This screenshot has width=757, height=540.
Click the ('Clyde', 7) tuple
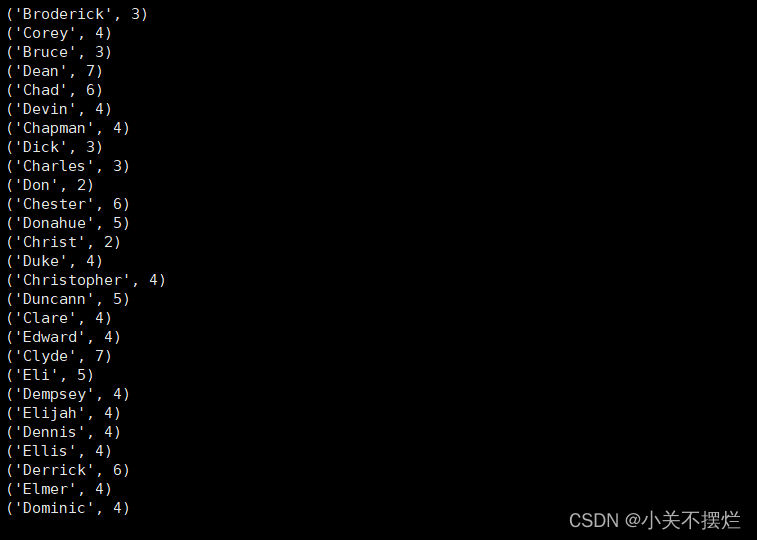point(59,356)
